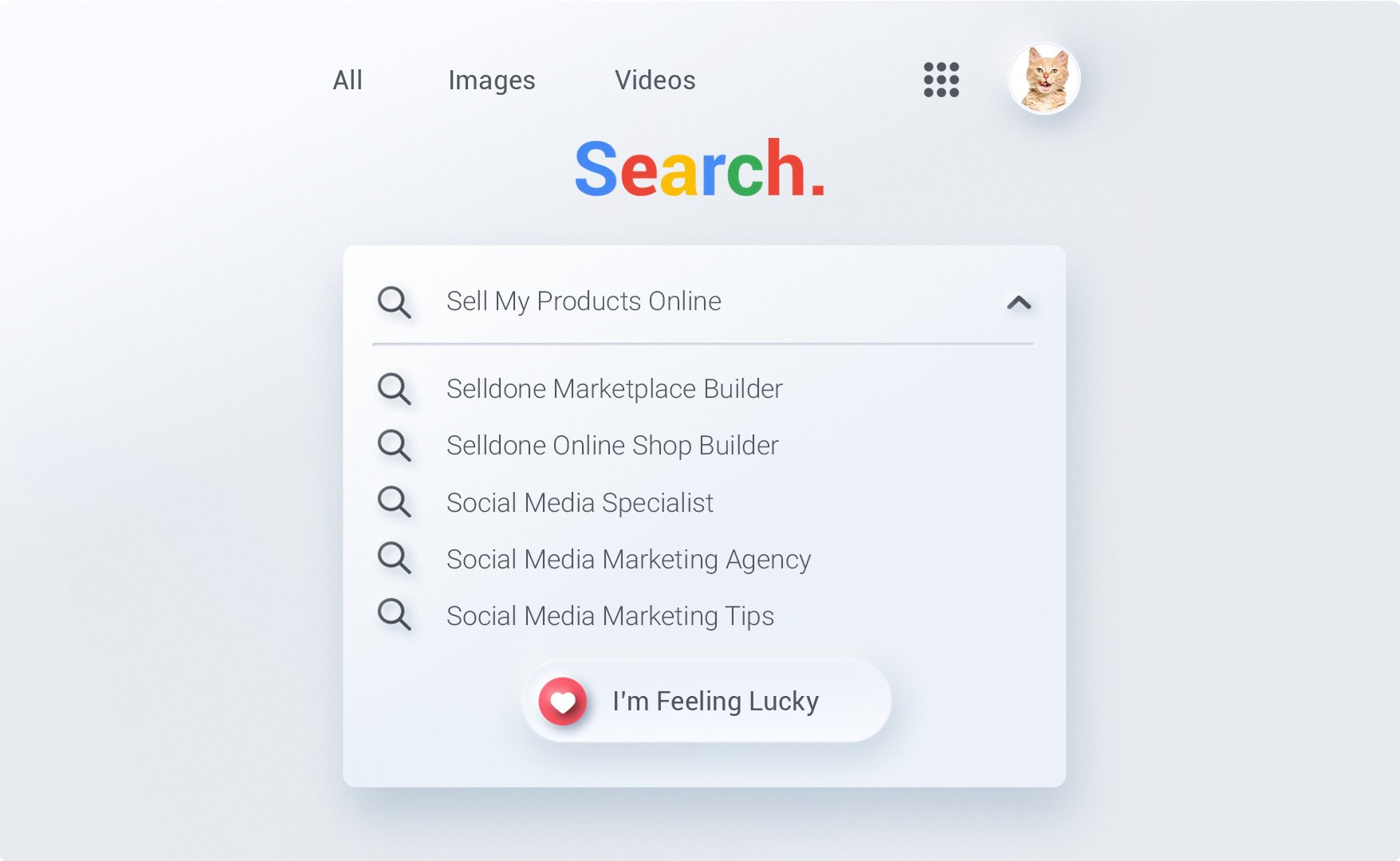Switch to the Videos tab
Image resolution: width=1400 pixels, height=861 pixels.
[655, 80]
